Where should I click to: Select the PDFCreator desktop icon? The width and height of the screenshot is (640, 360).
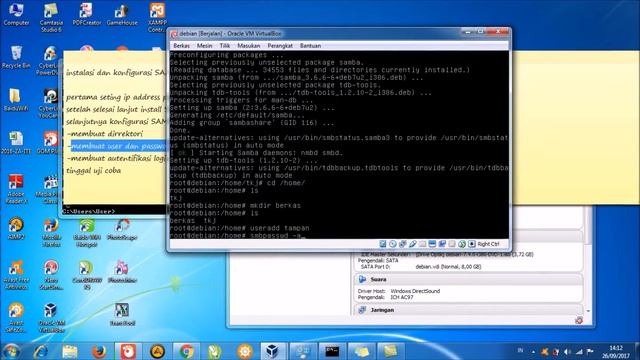87,15
